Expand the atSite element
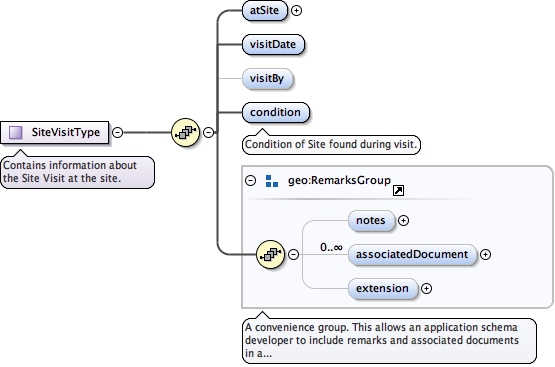The width and height of the screenshot is (555, 367). pos(296,11)
